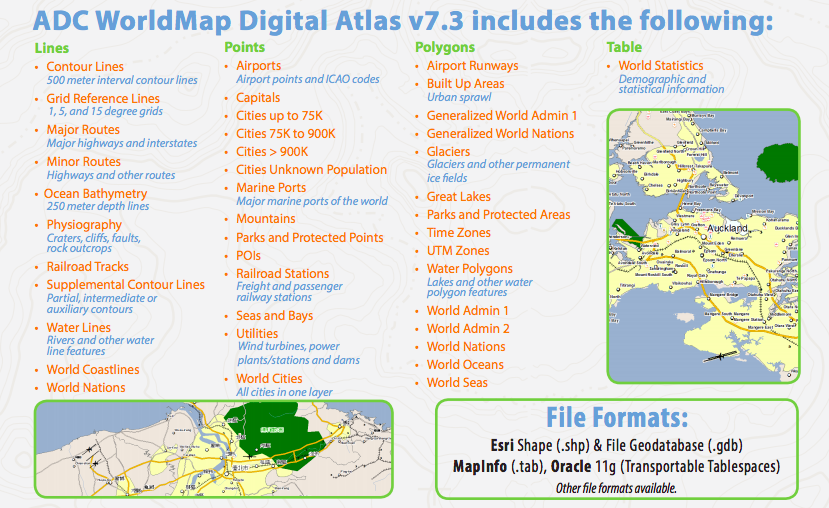Screen dimensions: 829x508
Task: Click 'Time Zones' entry
Action: point(458,233)
